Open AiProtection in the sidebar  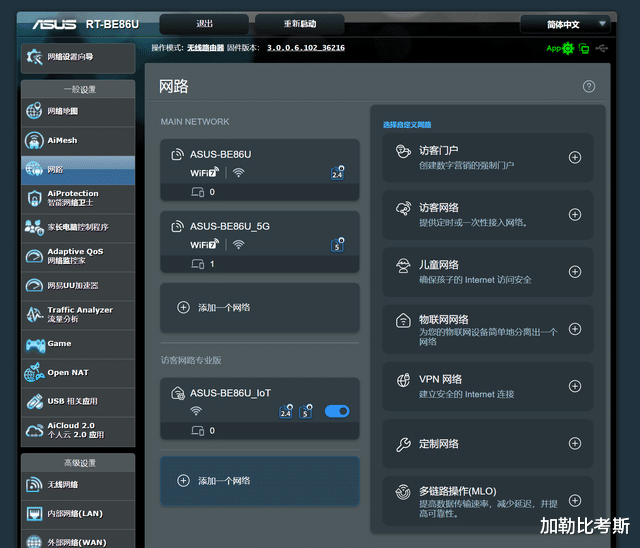tap(78, 199)
